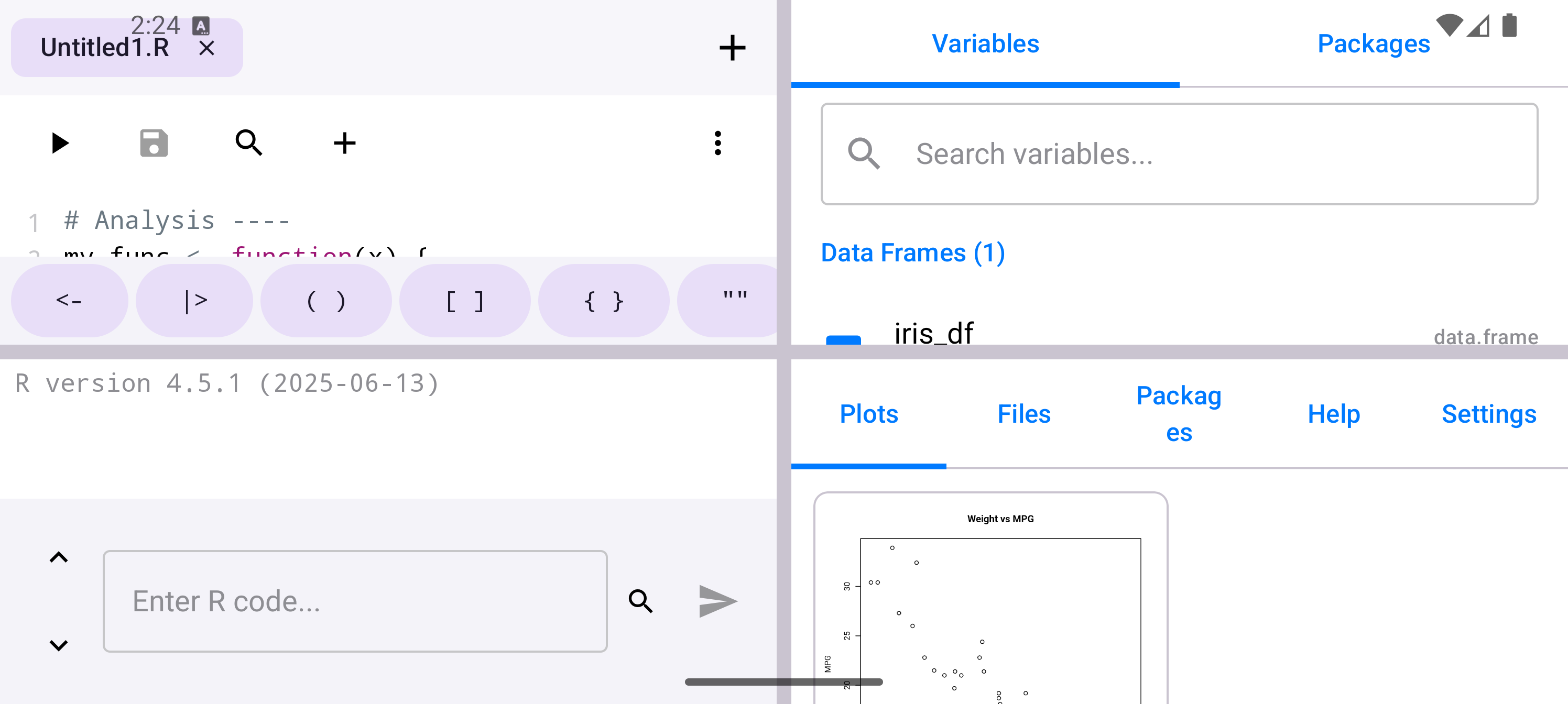
Task: Open the Files tab
Action: (1024, 414)
